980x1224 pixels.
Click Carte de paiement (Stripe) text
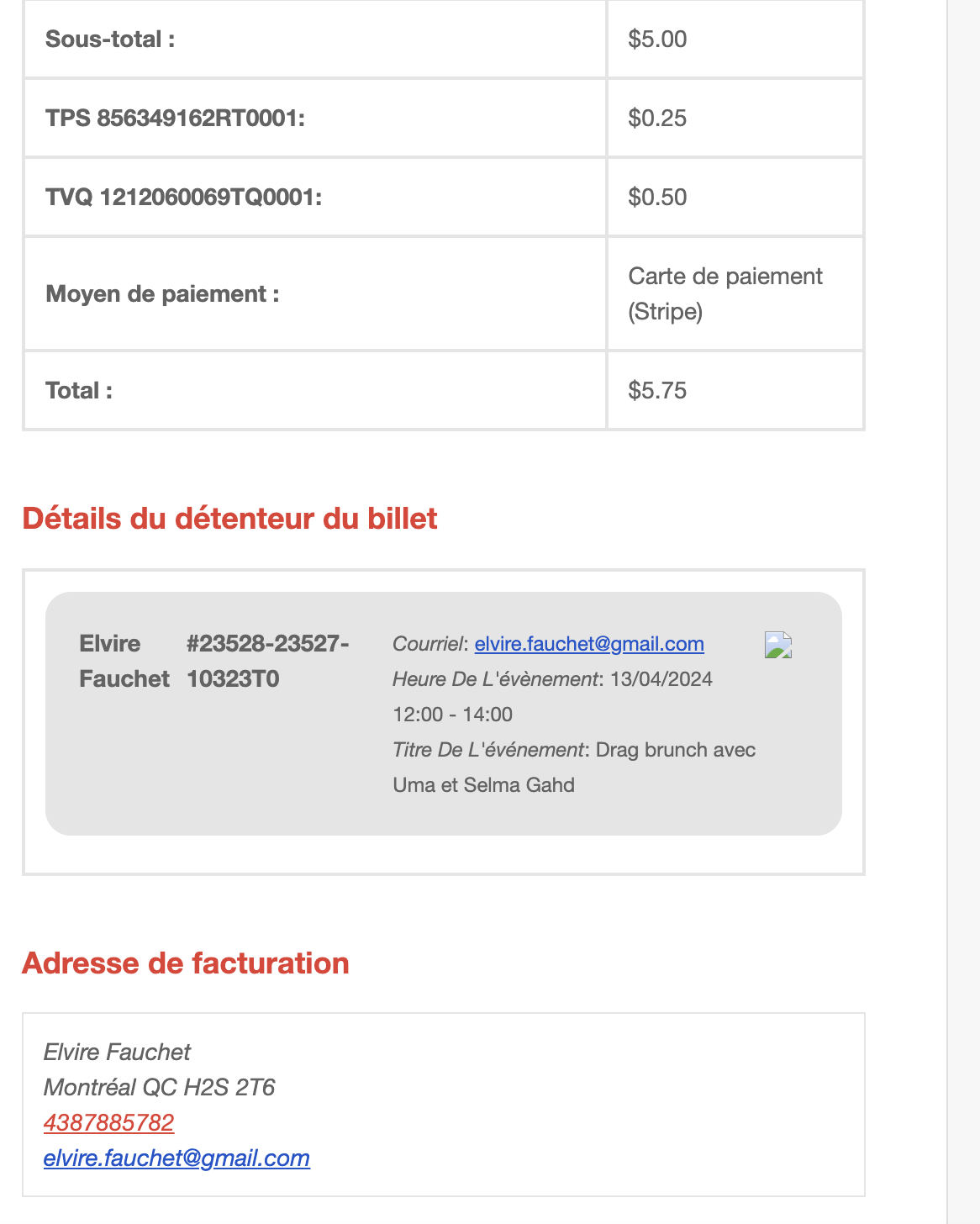pyautogui.click(x=725, y=294)
